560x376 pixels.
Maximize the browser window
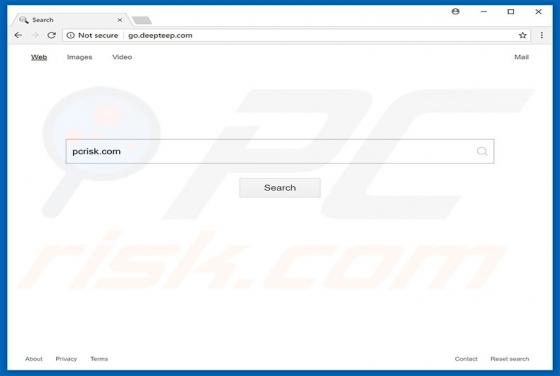click(511, 11)
